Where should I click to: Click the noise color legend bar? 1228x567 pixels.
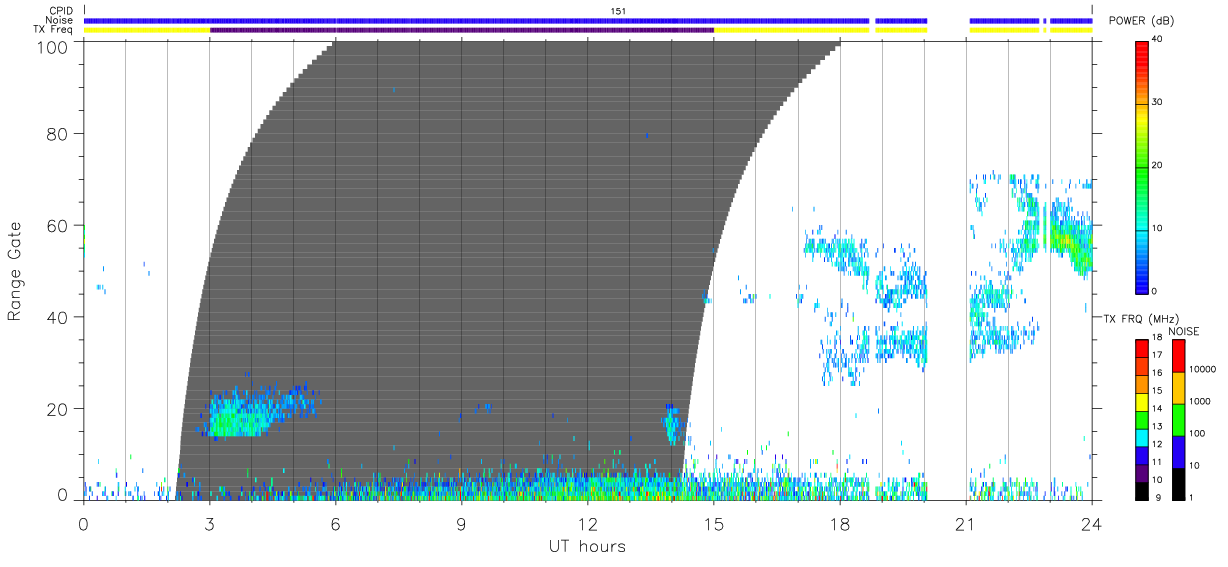(x=1178, y=418)
